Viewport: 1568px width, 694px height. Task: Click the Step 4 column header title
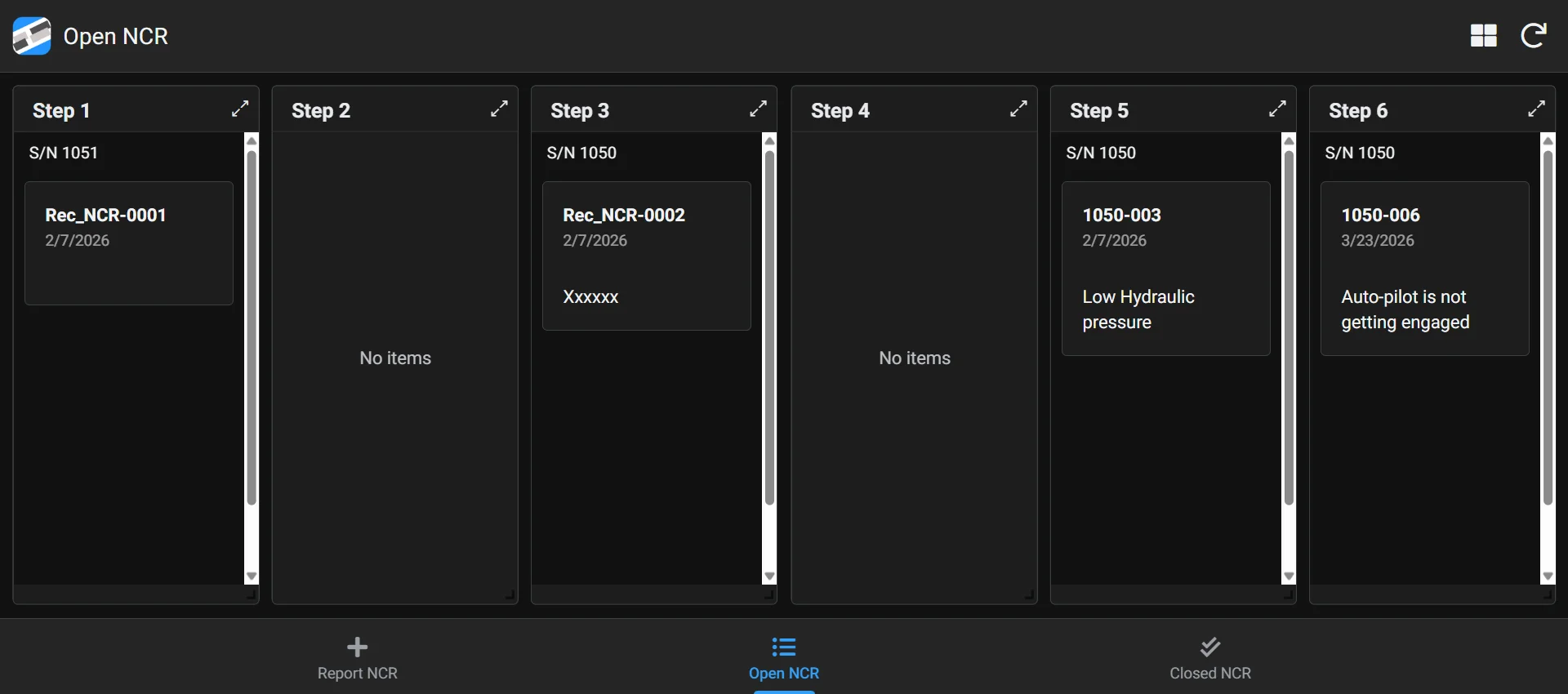click(x=840, y=110)
